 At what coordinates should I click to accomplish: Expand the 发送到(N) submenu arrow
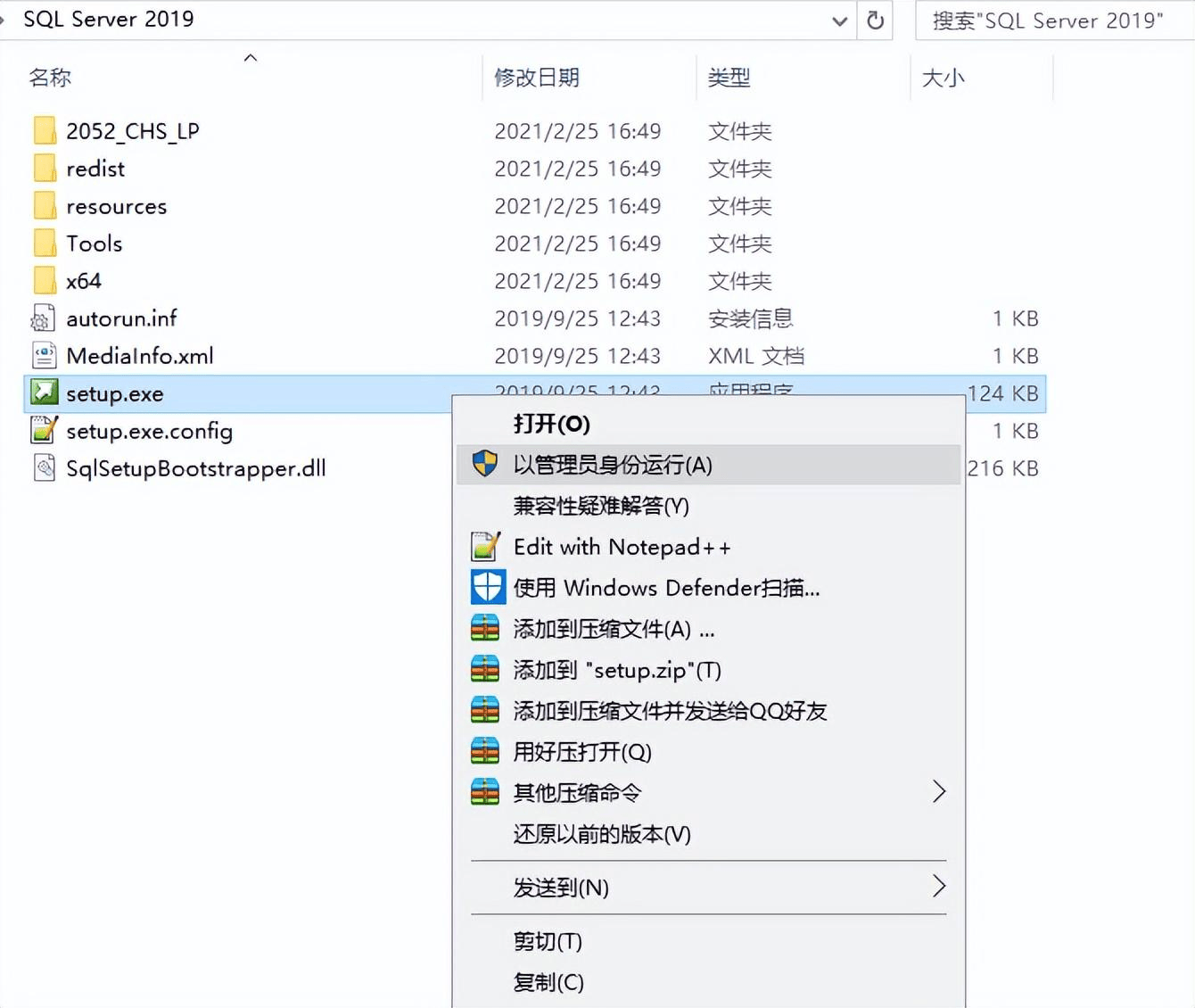click(938, 886)
